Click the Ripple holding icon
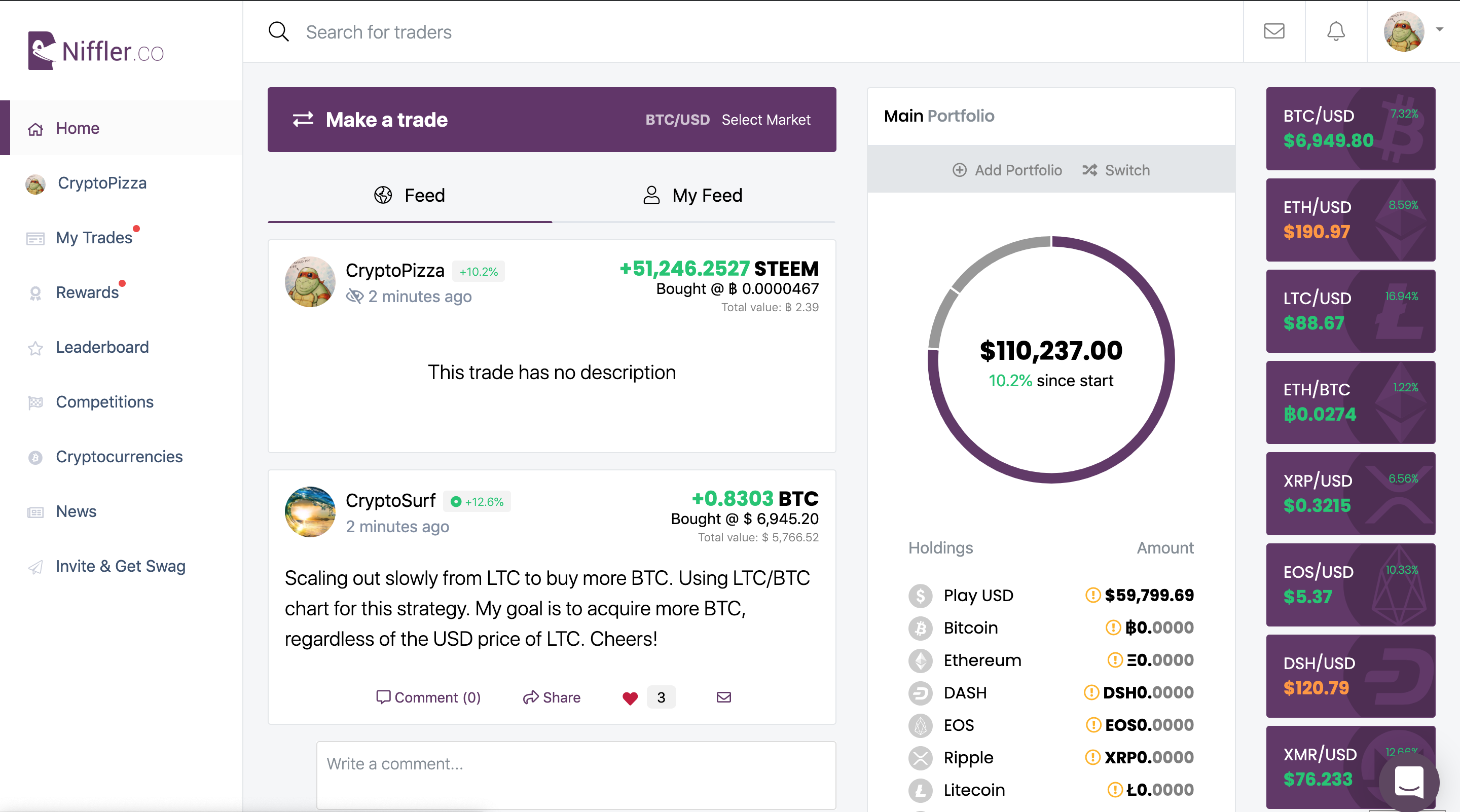Image resolution: width=1460 pixels, height=812 pixels. tap(920, 758)
